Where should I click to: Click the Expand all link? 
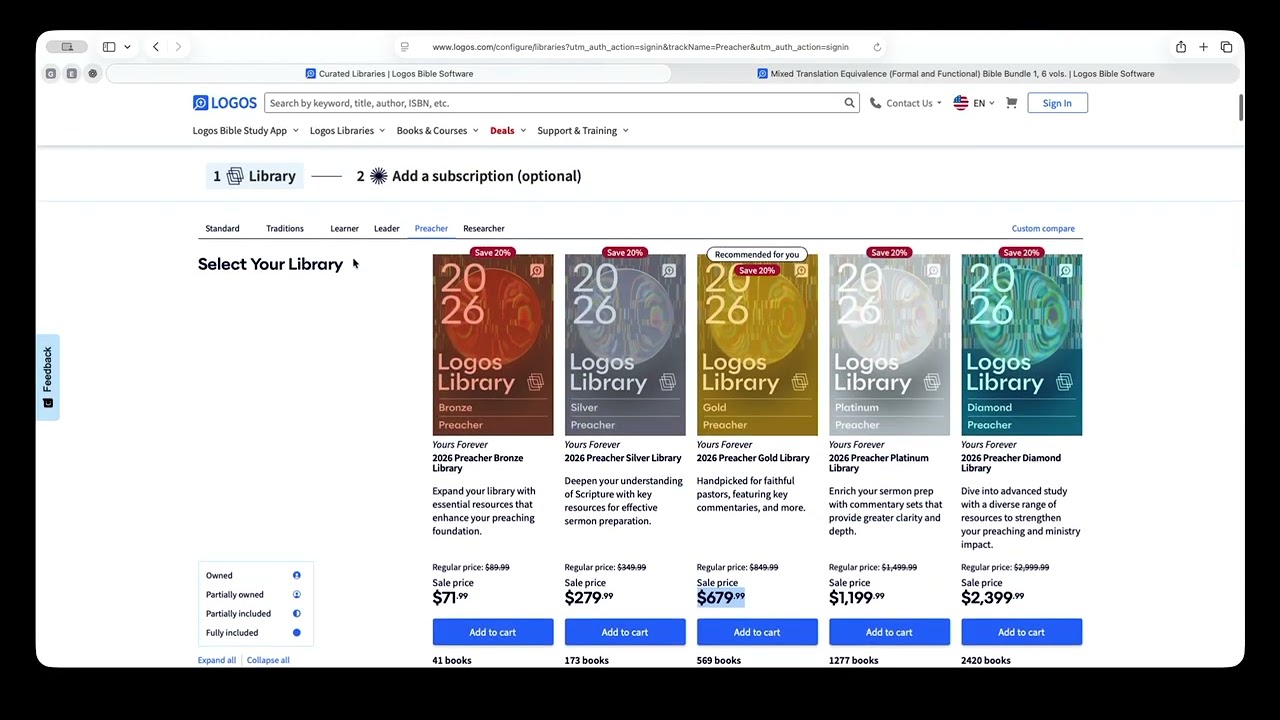pos(217,660)
